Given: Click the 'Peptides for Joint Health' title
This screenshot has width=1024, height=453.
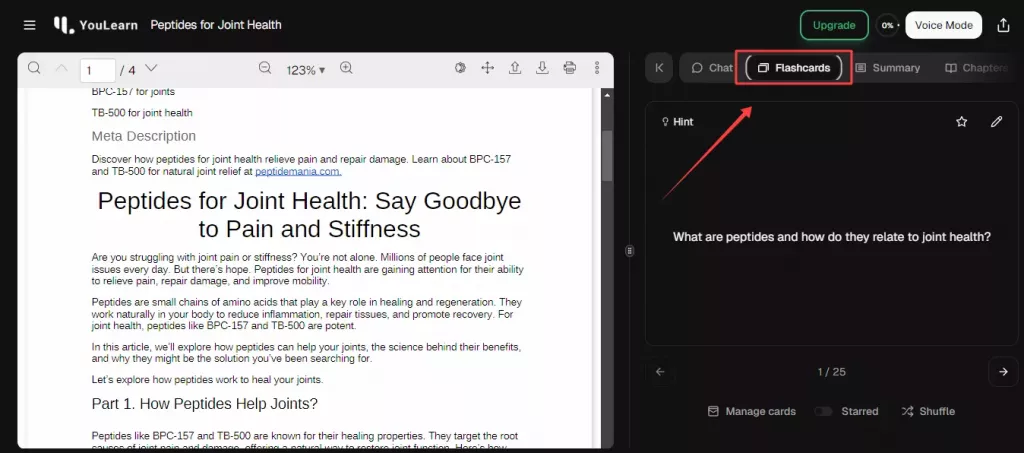Looking at the screenshot, I should point(216,25).
